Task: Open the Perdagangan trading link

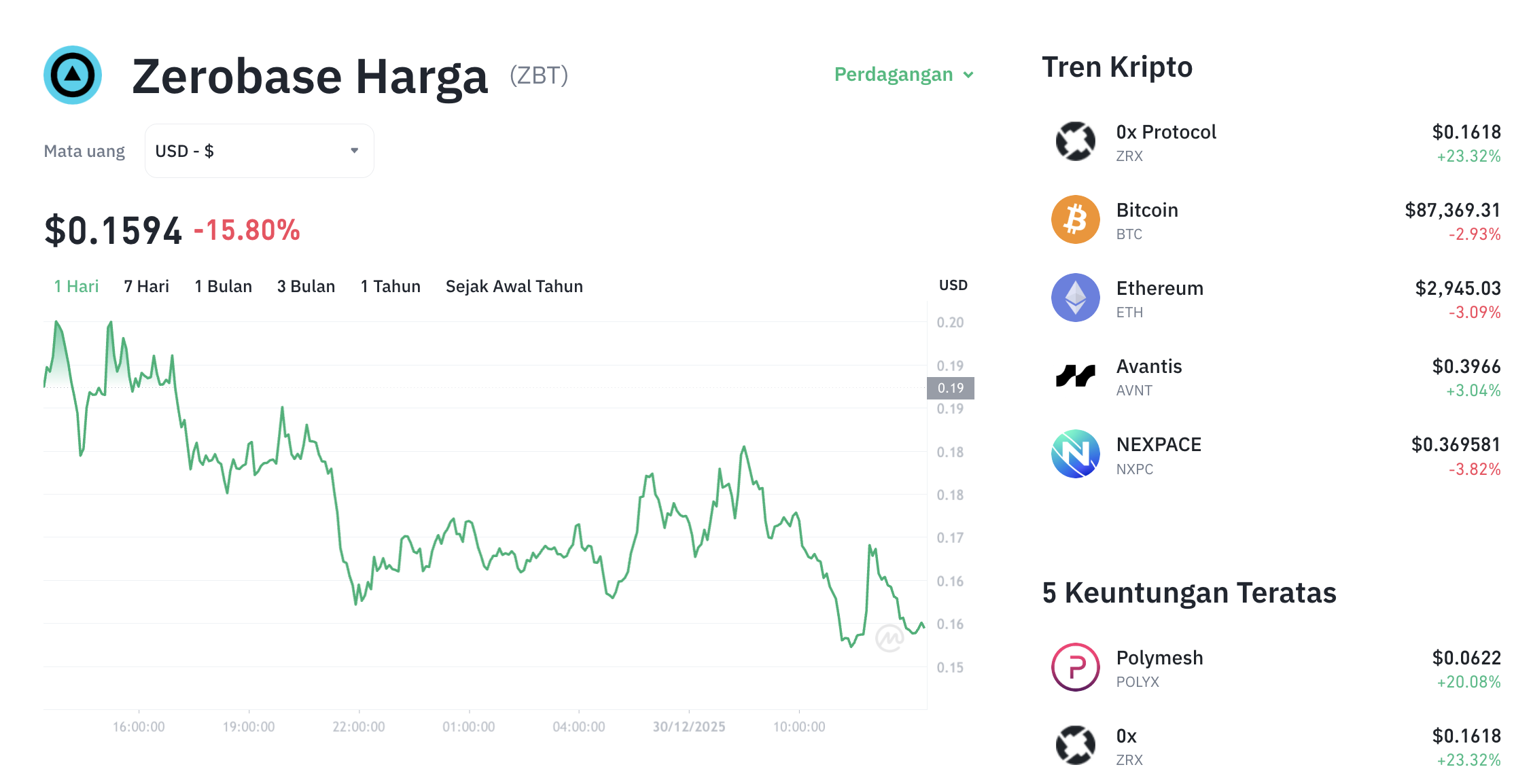Action: (x=894, y=75)
